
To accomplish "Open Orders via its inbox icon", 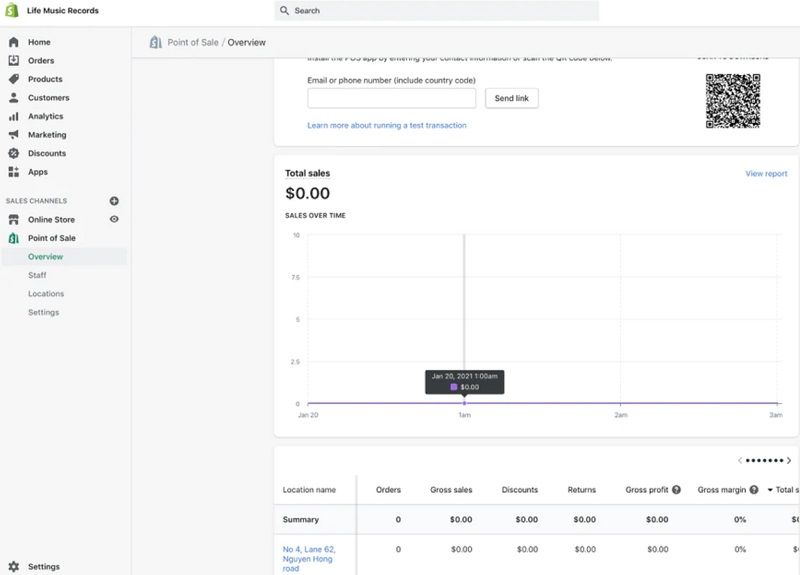I will (x=14, y=60).
